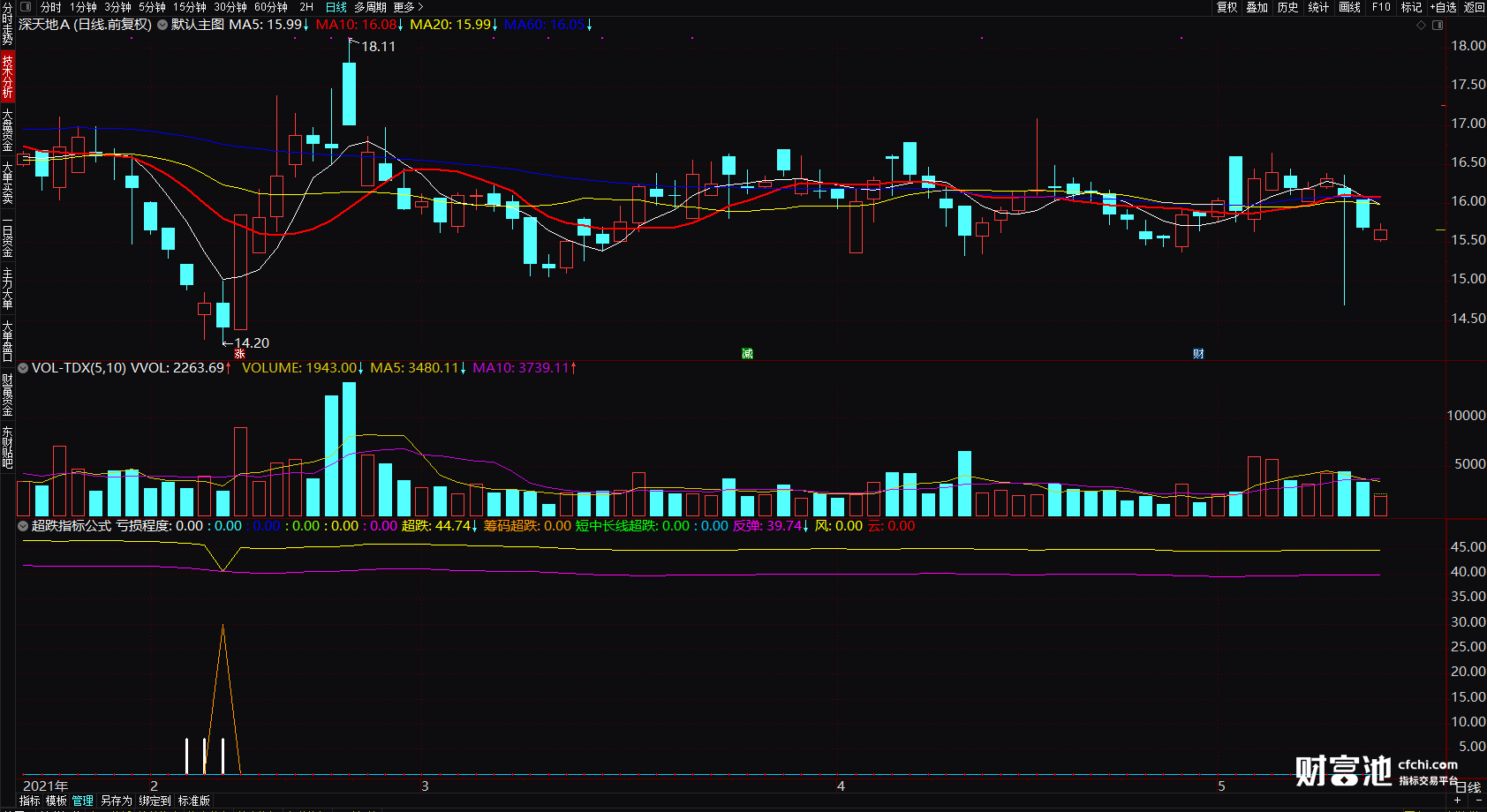Open 大盘资金 side tab
This screenshot has width=1487, height=812.
pyautogui.click(x=7, y=130)
